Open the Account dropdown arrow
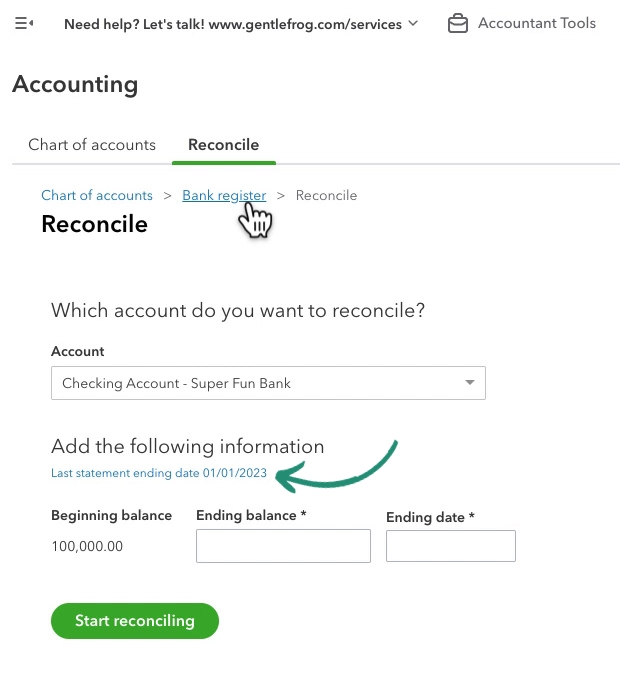Screen dimensions: 620x684 (469, 383)
